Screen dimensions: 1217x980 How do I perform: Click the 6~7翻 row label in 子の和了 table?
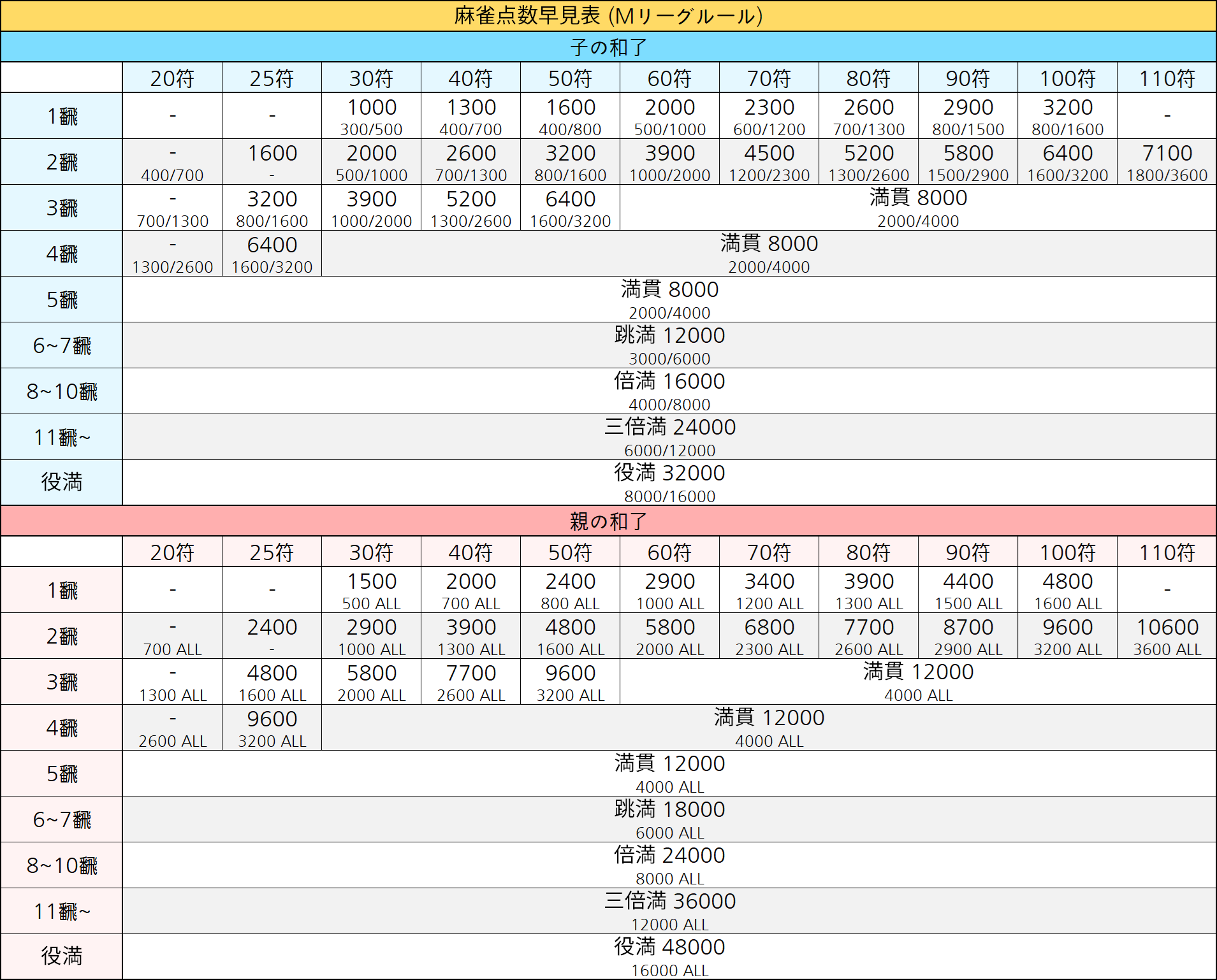(62, 345)
